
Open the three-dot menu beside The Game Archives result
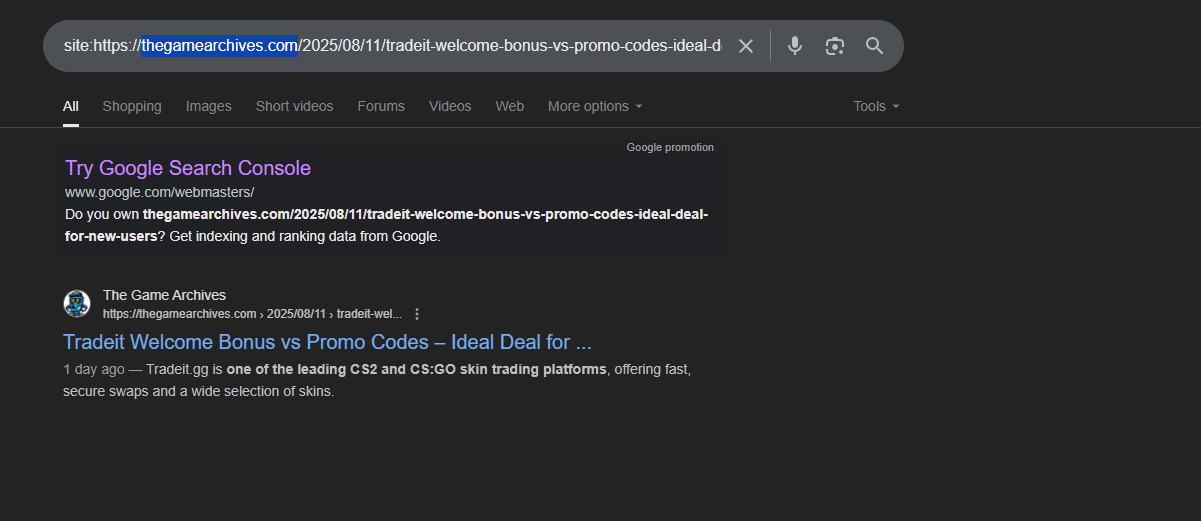[x=417, y=314]
